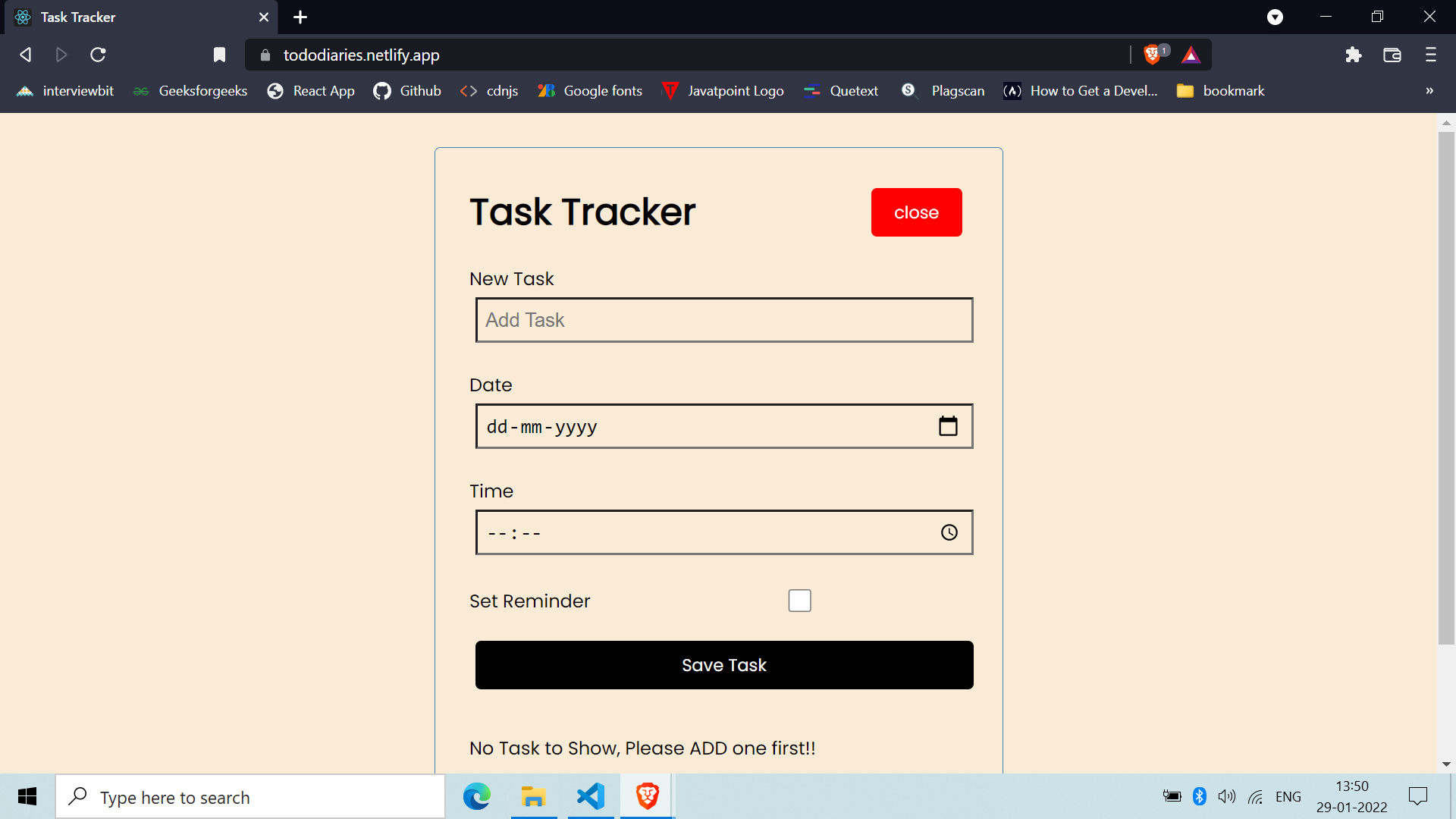Open the Geeksforgeeks bookmark

click(x=190, y=91)
